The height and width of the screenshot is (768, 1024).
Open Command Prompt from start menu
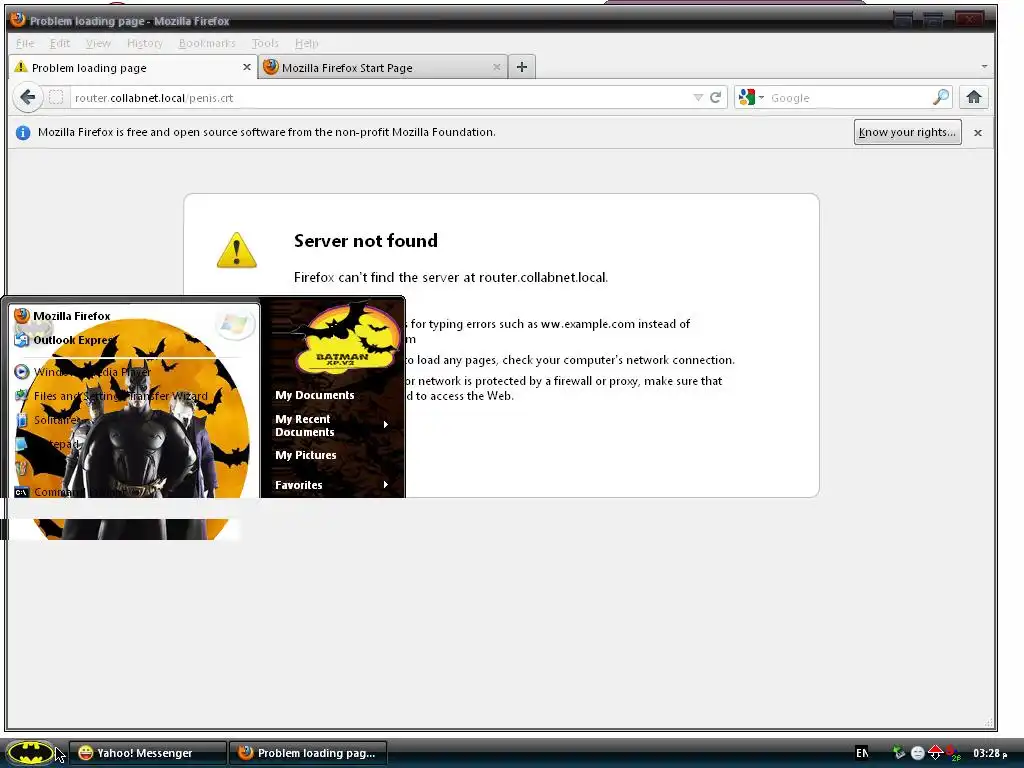pyautogui.click(x=69, y=492)
